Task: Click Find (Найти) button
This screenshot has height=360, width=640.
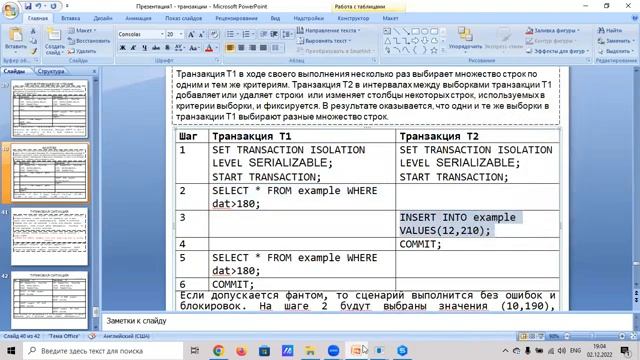Action: tap(610, 31)
